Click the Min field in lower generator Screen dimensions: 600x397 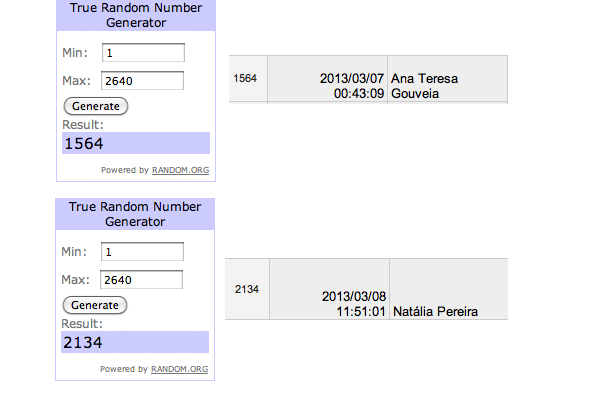[142, 252]
